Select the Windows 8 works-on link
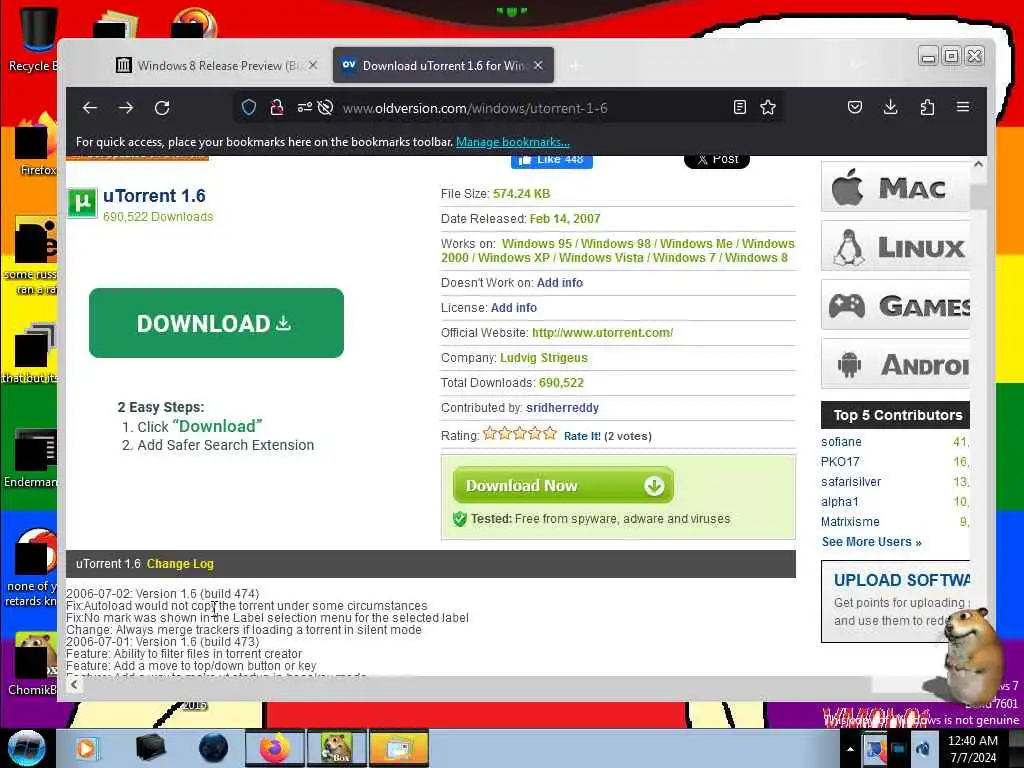Screen dimensions: 1024x768 tap(756, 258)
